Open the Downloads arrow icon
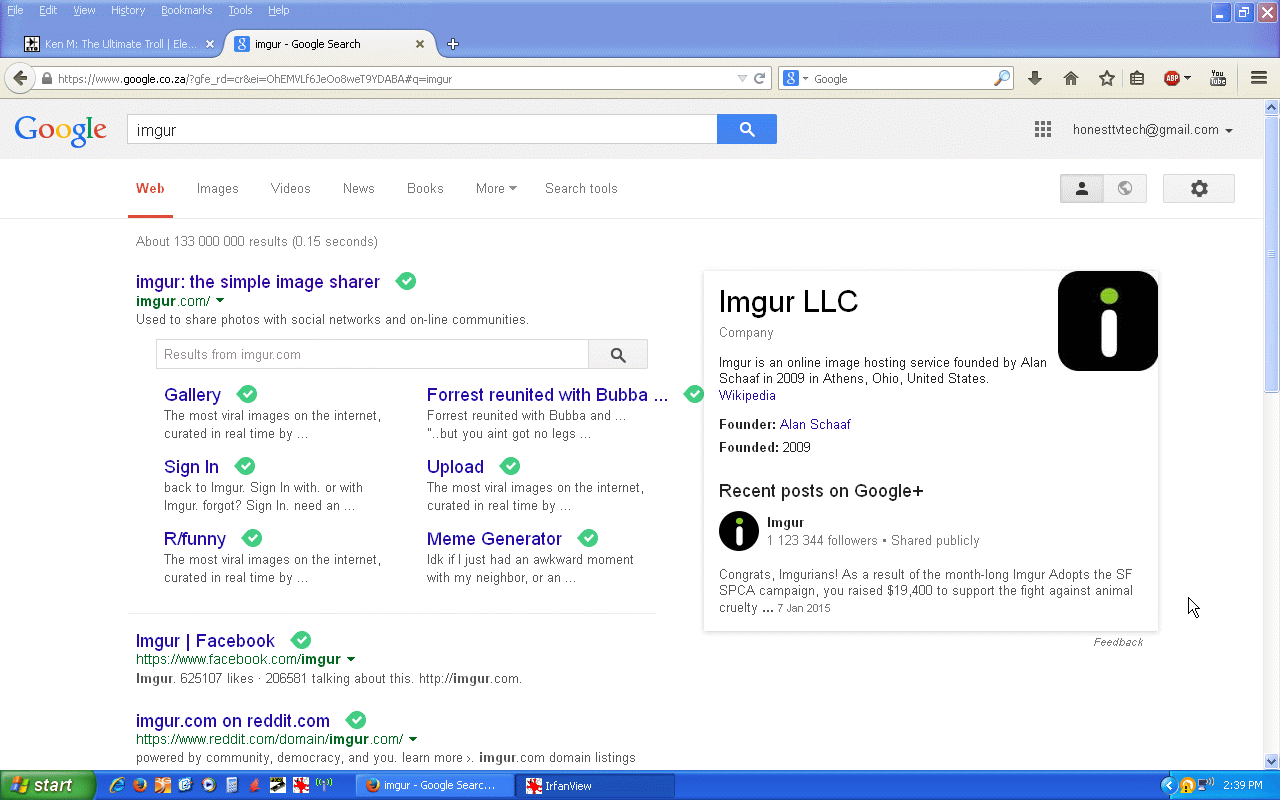The width and height of the screenshot is (1280, 800). click(x=1035, y=78)
